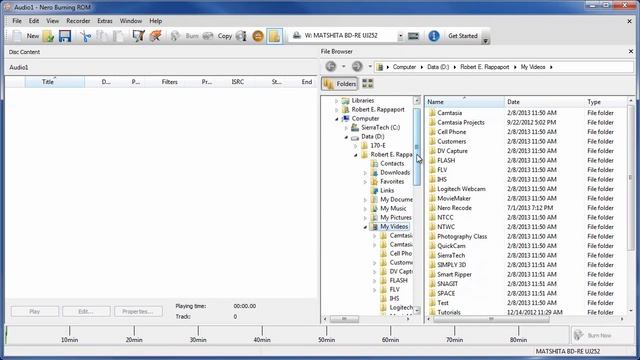This screenshot has height=360, width=640.
Task: Toggle the Folders tree button
Action: (339, 84)
